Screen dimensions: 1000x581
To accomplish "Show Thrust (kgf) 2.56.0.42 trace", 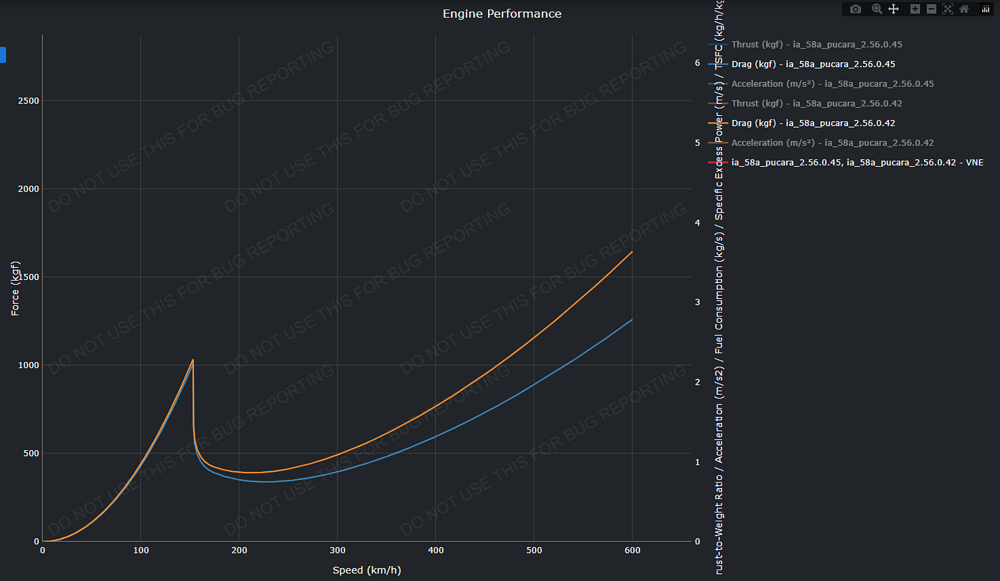I will click(816, 103).
